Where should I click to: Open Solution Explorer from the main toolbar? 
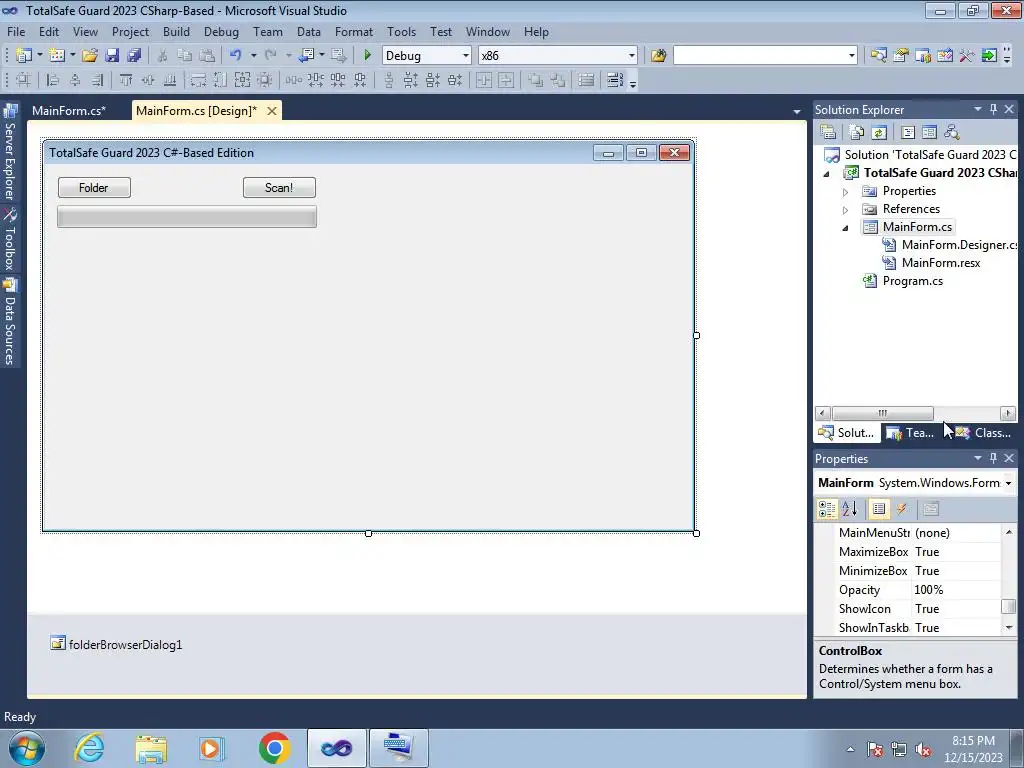(878, 56)
